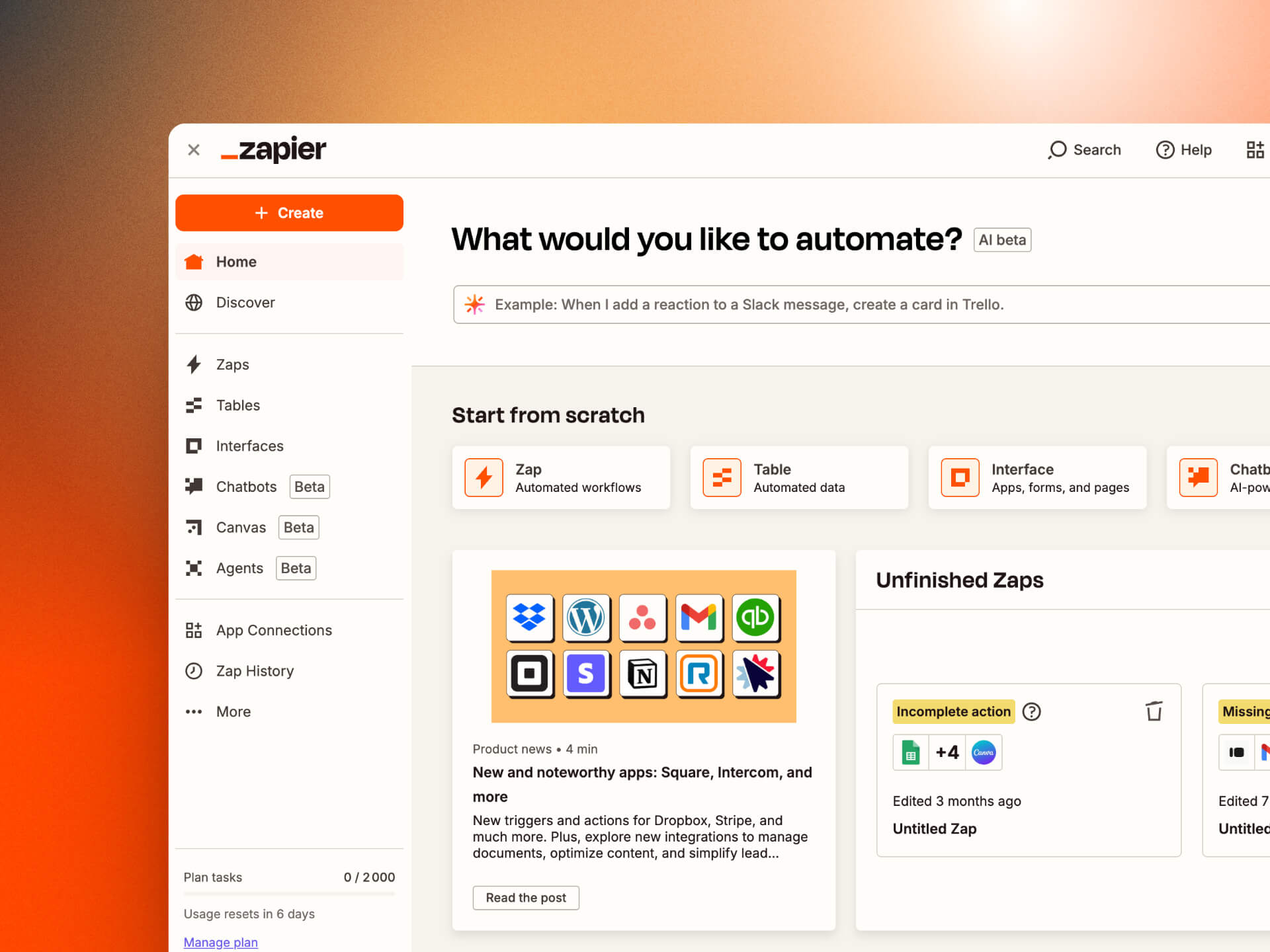Create a new Chatbot from scratch card

[1218, 477]
